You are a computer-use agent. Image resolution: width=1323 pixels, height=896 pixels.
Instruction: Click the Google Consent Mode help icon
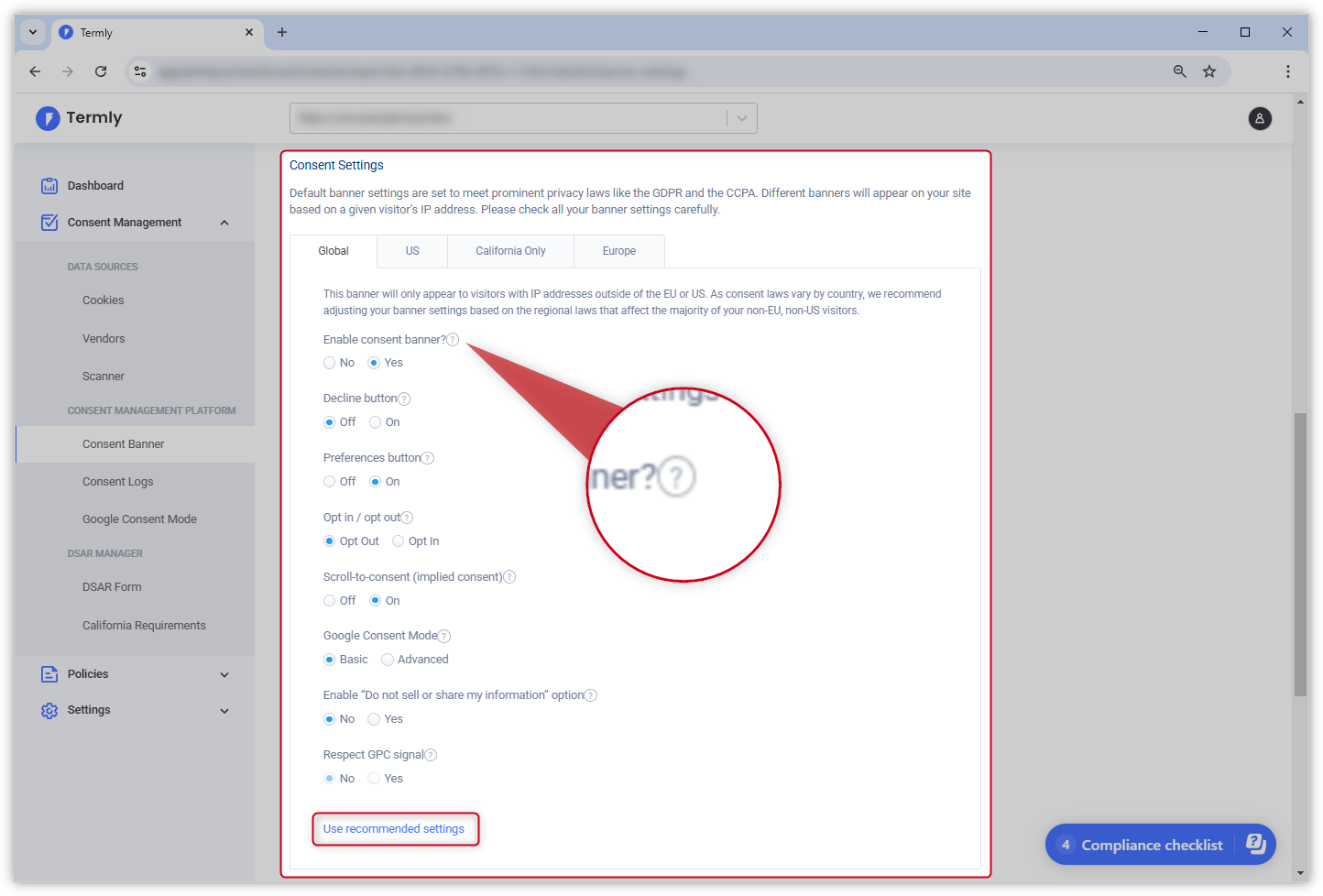point(444,635)
